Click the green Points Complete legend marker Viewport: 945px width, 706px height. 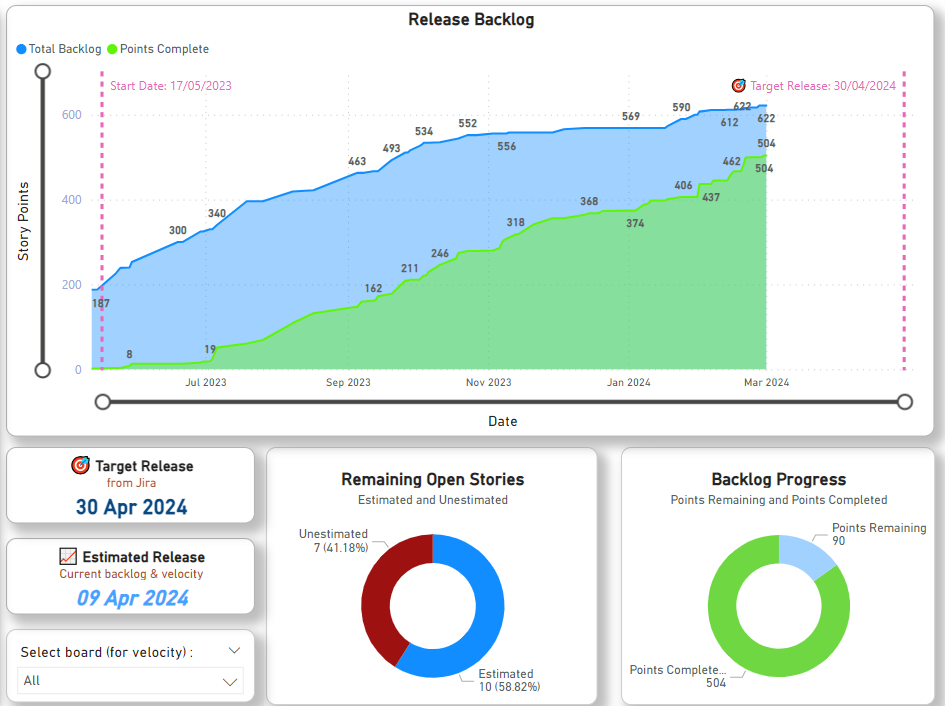tap(112, 49)
